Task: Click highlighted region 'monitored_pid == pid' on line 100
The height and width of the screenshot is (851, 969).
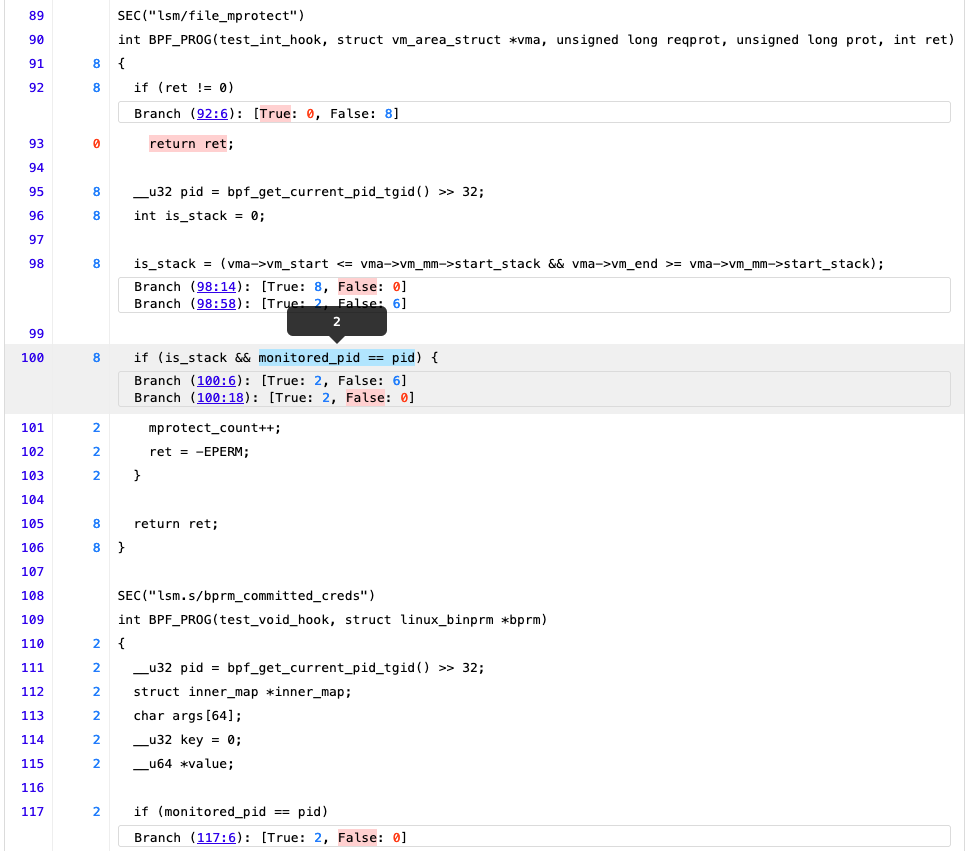Action: 337,358
